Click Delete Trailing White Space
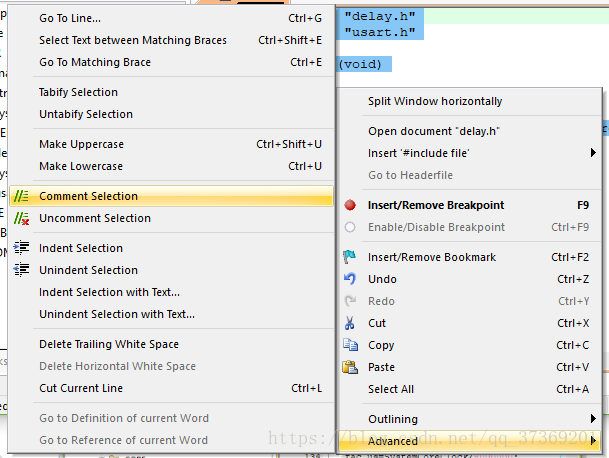Image resolution: width=609 pixels, height=458 pixels. tap(110, 344)
